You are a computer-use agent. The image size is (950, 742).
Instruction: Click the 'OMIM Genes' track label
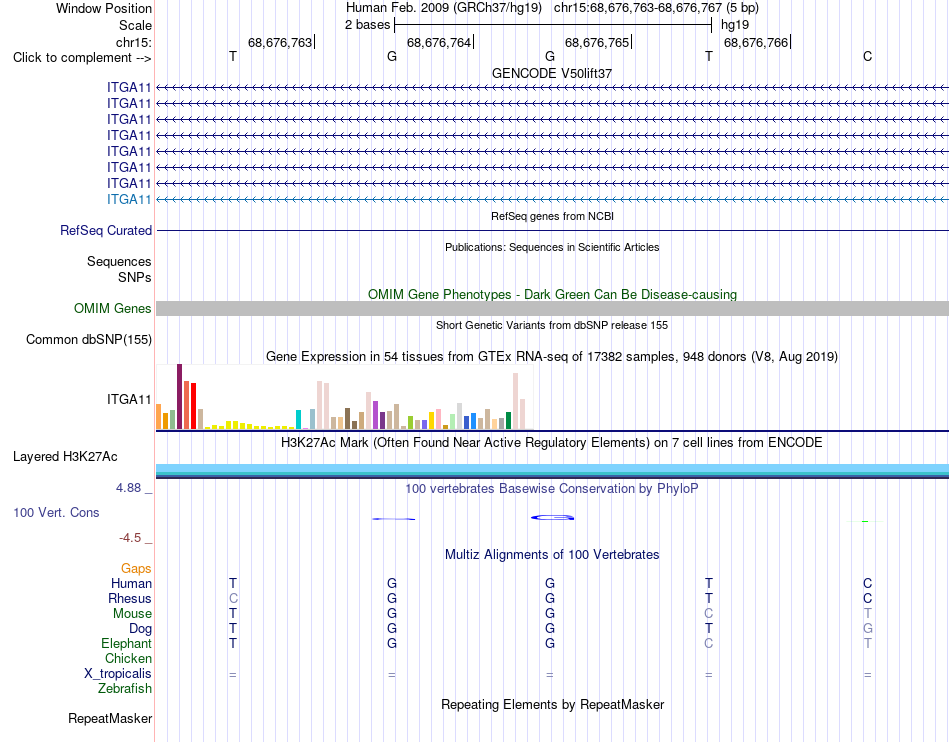112,308
